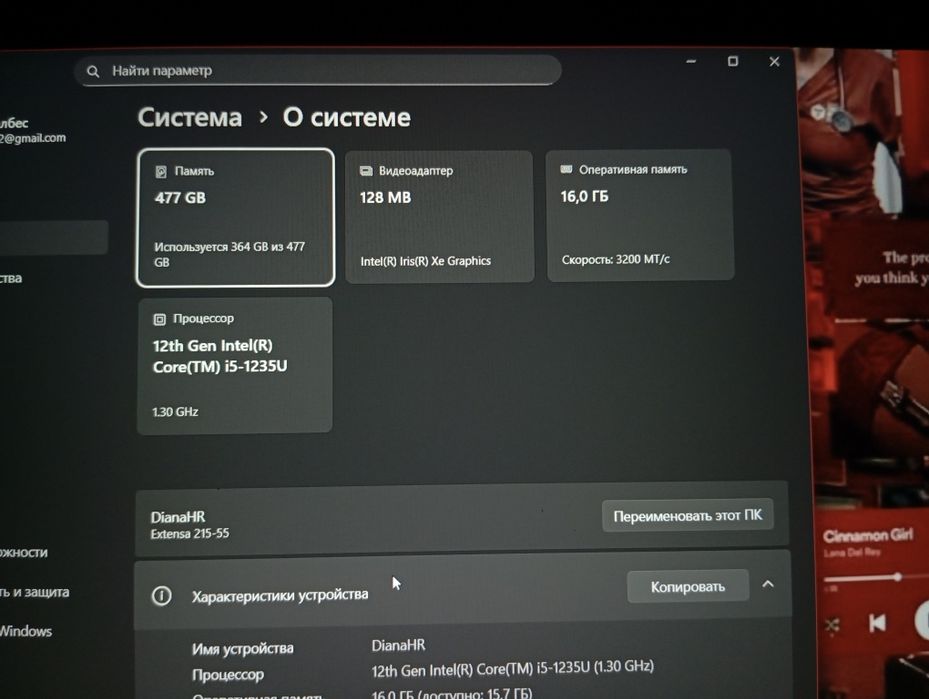The image size is (929, 699).
Task: Click previous track in music widget
Action: pyautogui.click(x=877, y=623)
